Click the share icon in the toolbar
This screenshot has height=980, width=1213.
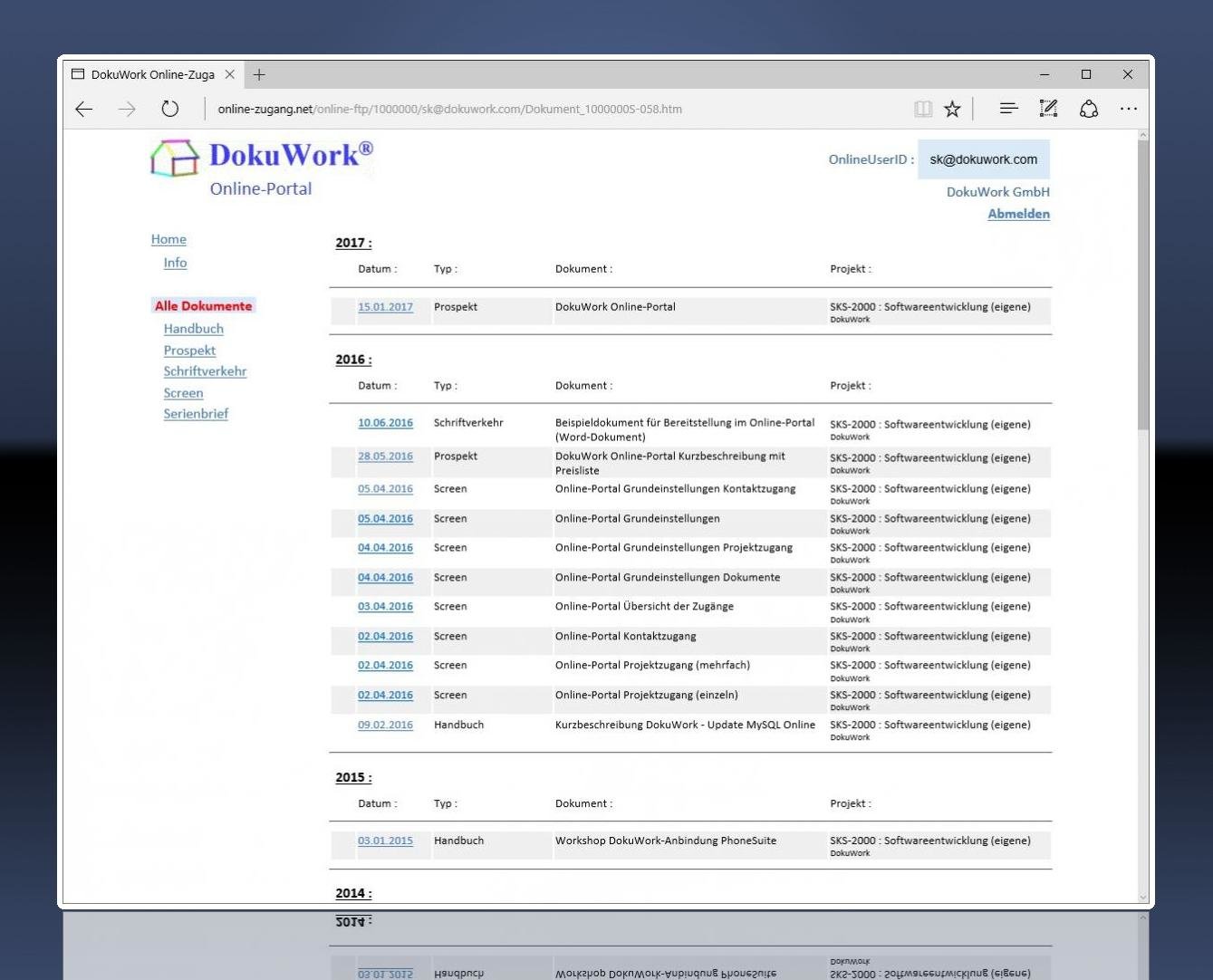pyautogui.click(x=1089, y=109)
